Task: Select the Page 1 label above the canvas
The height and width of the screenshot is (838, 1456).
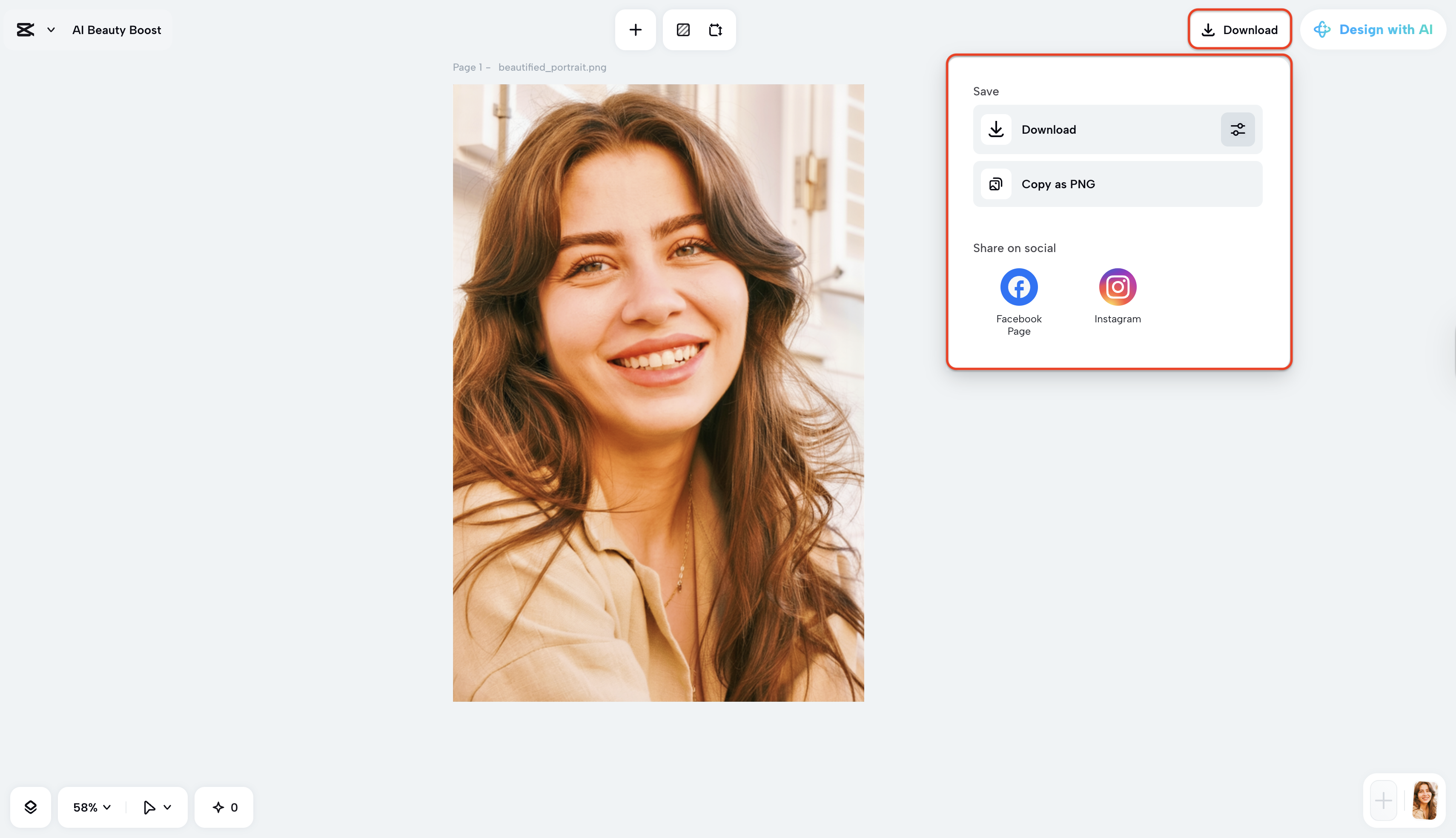Action: pos(470,67)
